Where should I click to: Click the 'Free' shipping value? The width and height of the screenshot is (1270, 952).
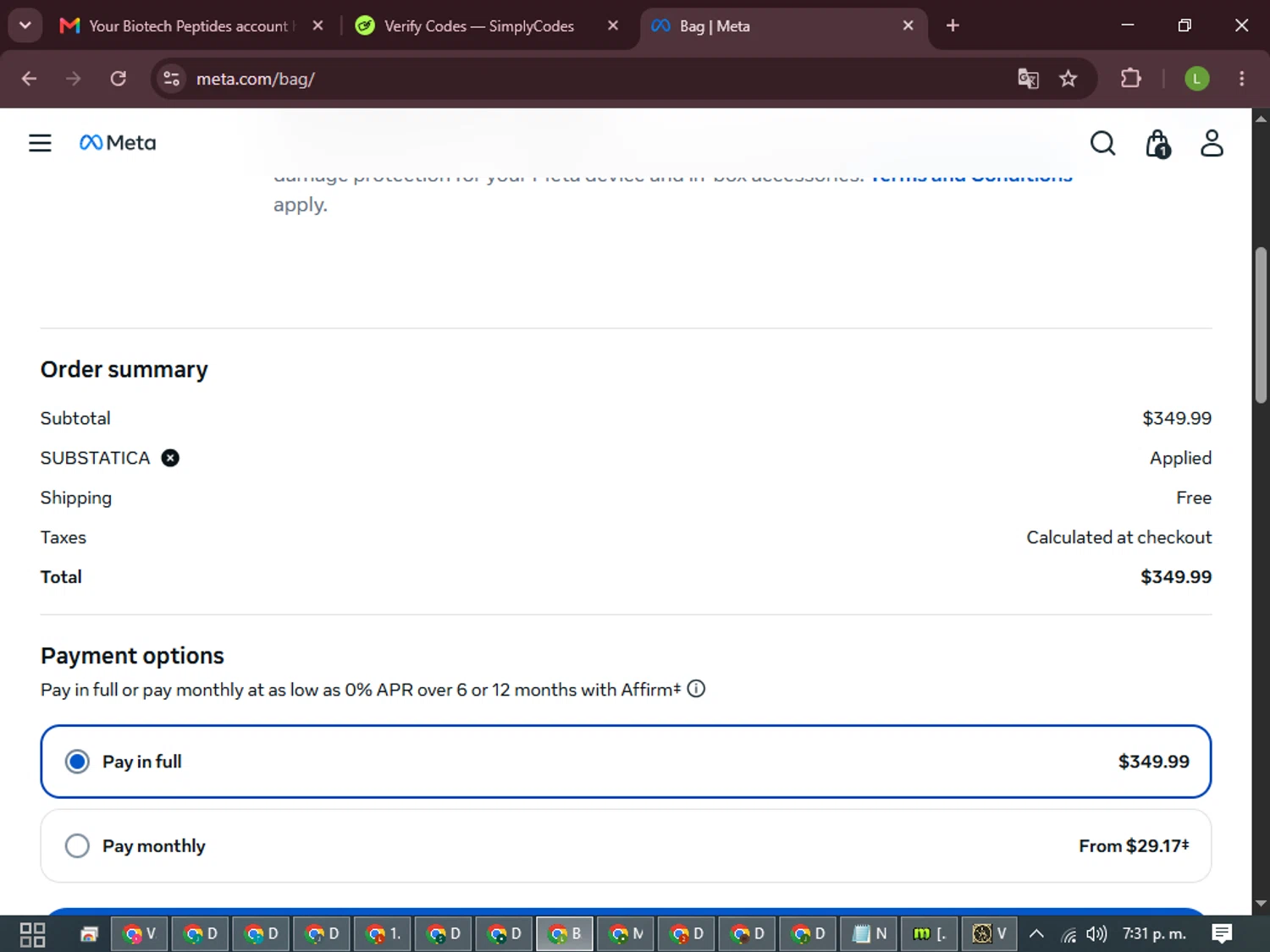[x=1194, y=498]
